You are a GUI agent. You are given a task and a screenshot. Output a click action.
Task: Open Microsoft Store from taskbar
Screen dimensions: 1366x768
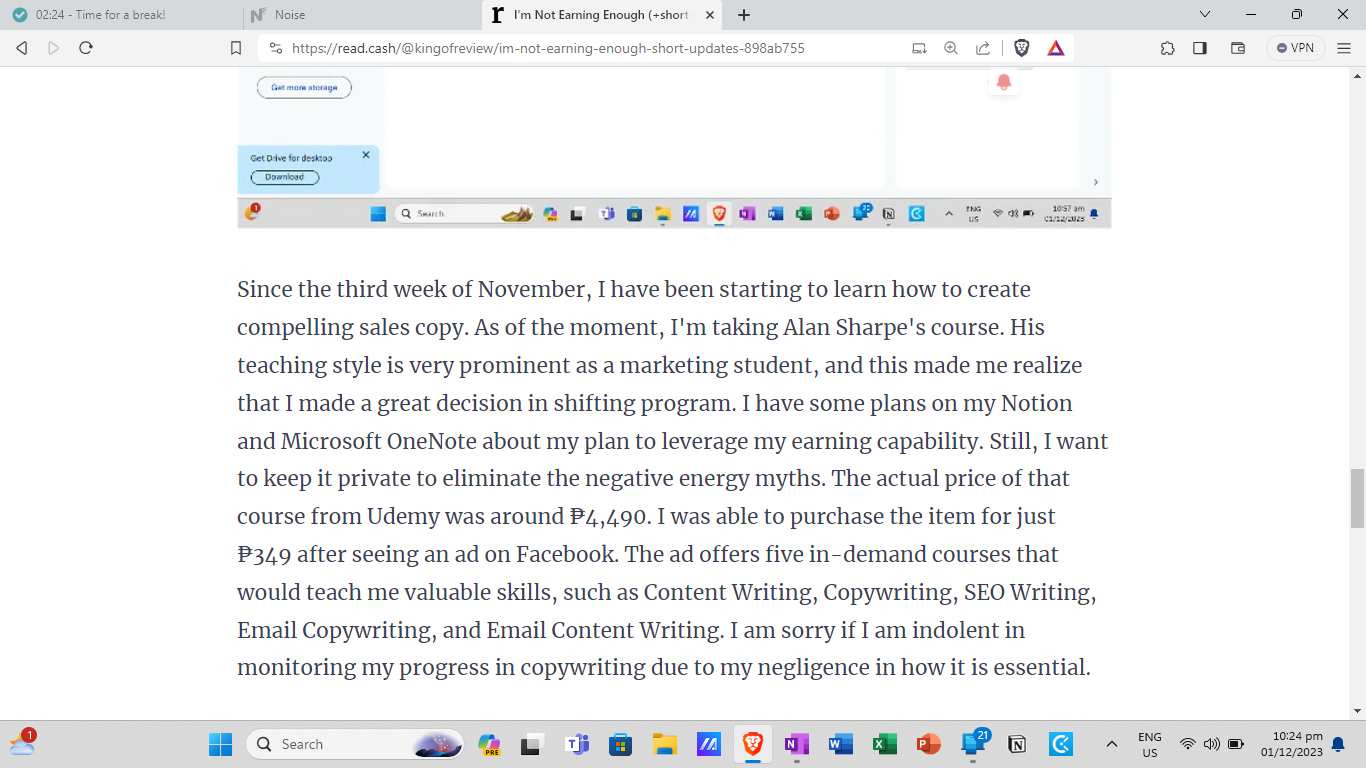(621, 744)
